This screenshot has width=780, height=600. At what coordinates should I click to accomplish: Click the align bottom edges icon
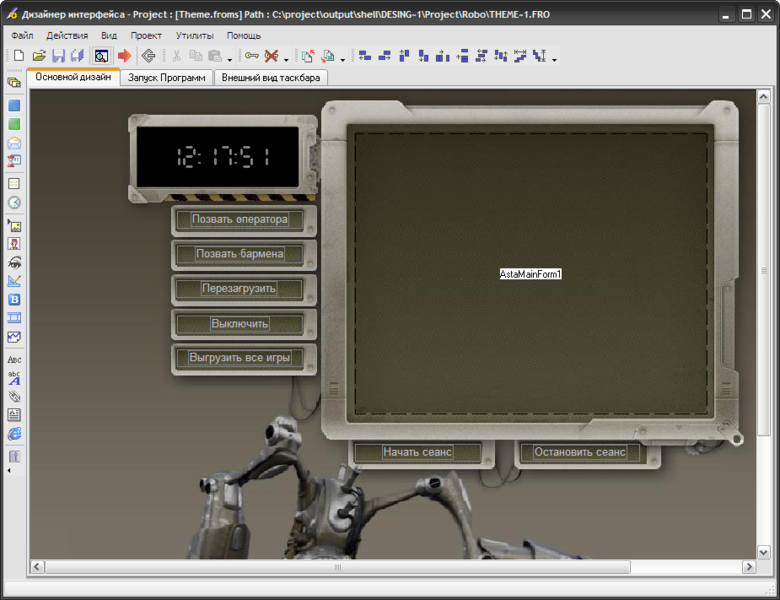pos(423,56)
